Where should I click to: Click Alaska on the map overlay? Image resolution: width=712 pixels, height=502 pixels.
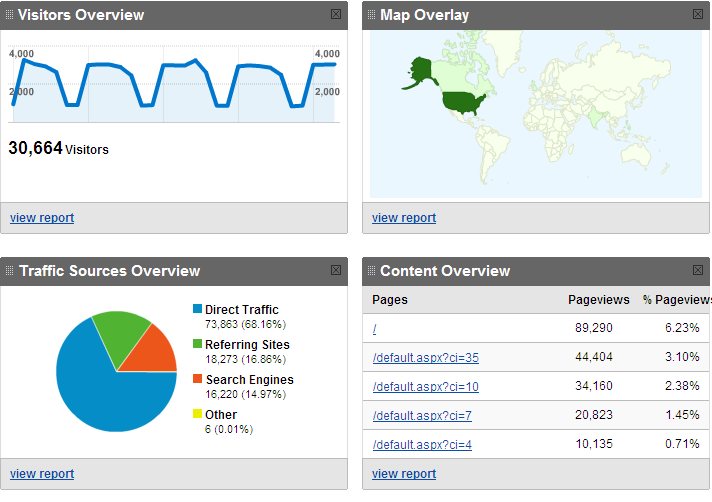click(421, 70)
